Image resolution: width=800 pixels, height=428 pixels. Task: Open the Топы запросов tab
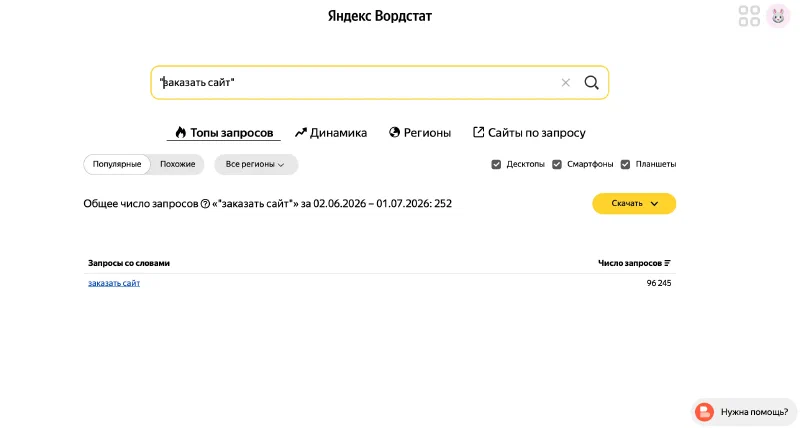(223, 133)
